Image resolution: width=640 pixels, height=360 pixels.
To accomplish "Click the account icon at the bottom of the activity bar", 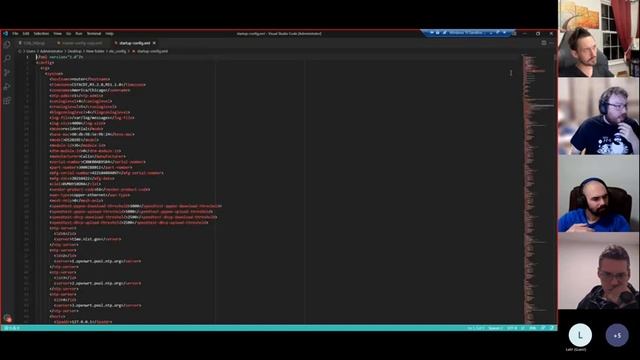I will click(x=7, y=318).
